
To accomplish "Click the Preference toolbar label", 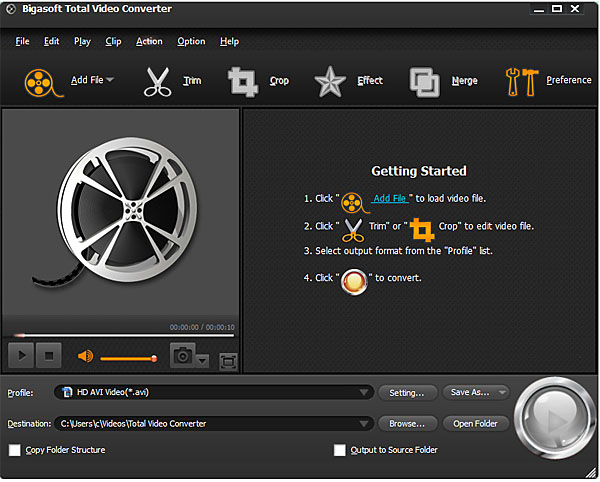I will coord(569,80).
